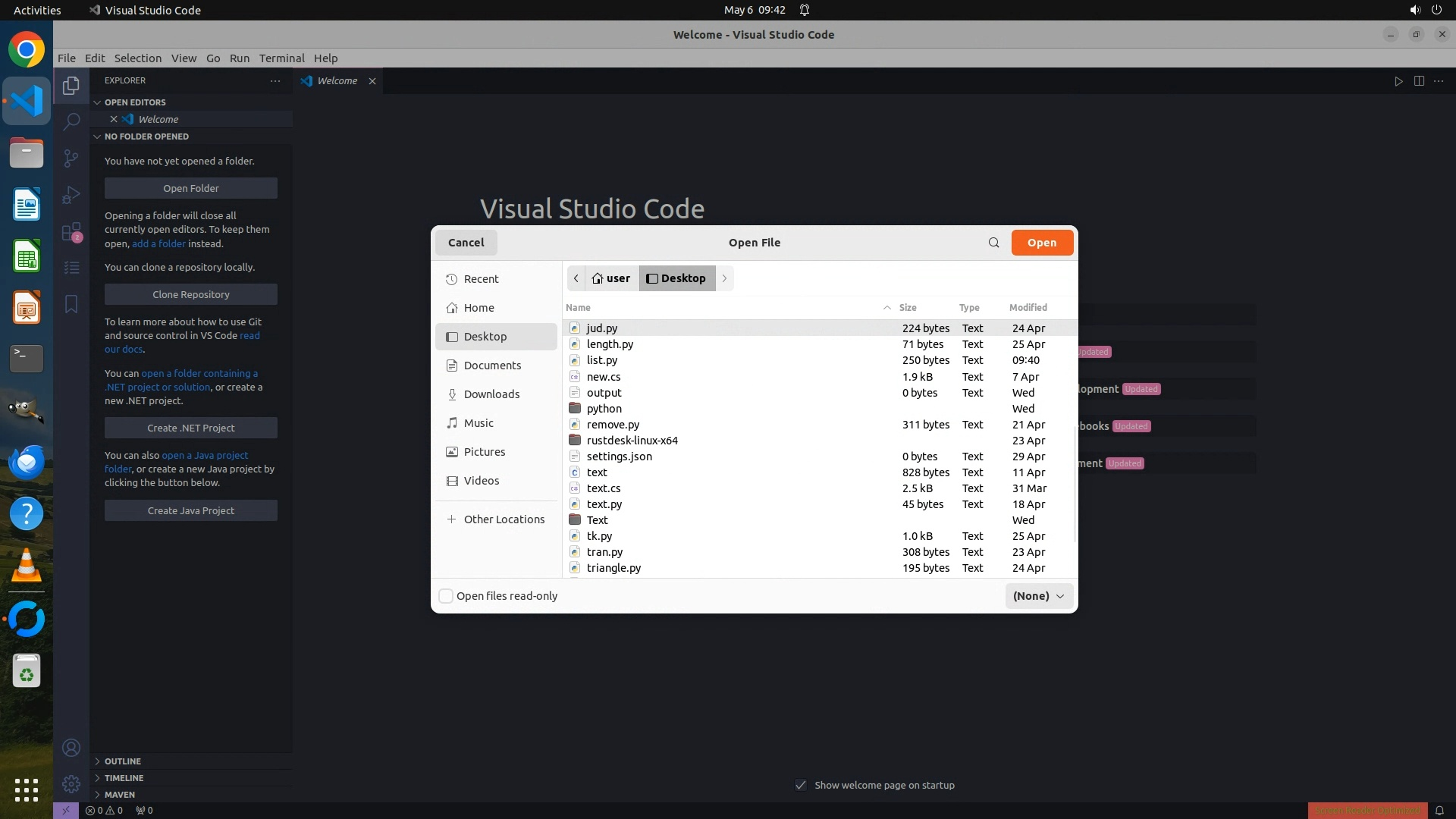Open the Source Control view icon
This screenshot has height=819, width=1456.
click(71, 158)
